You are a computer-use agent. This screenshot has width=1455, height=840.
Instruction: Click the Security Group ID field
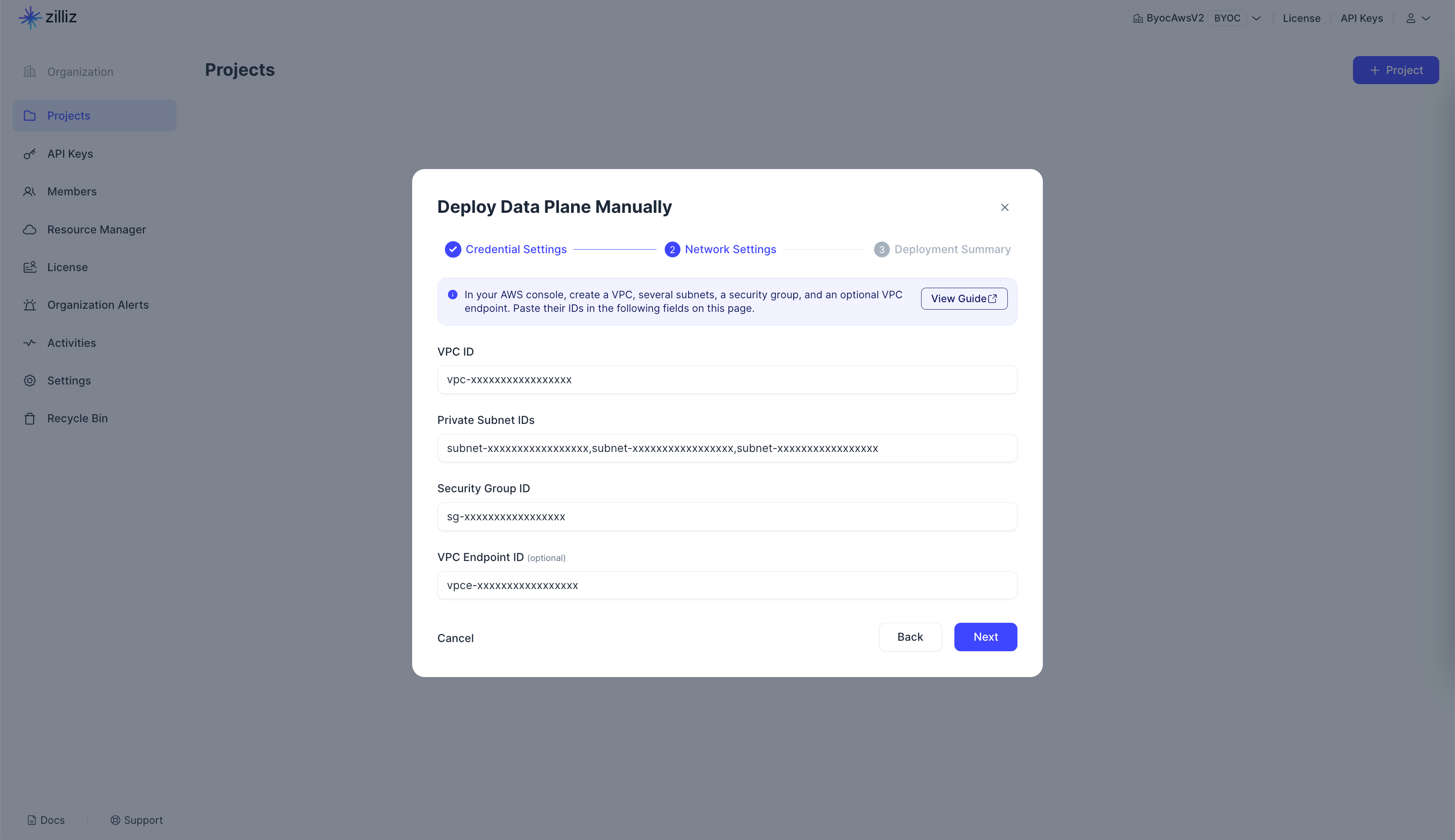727,516
